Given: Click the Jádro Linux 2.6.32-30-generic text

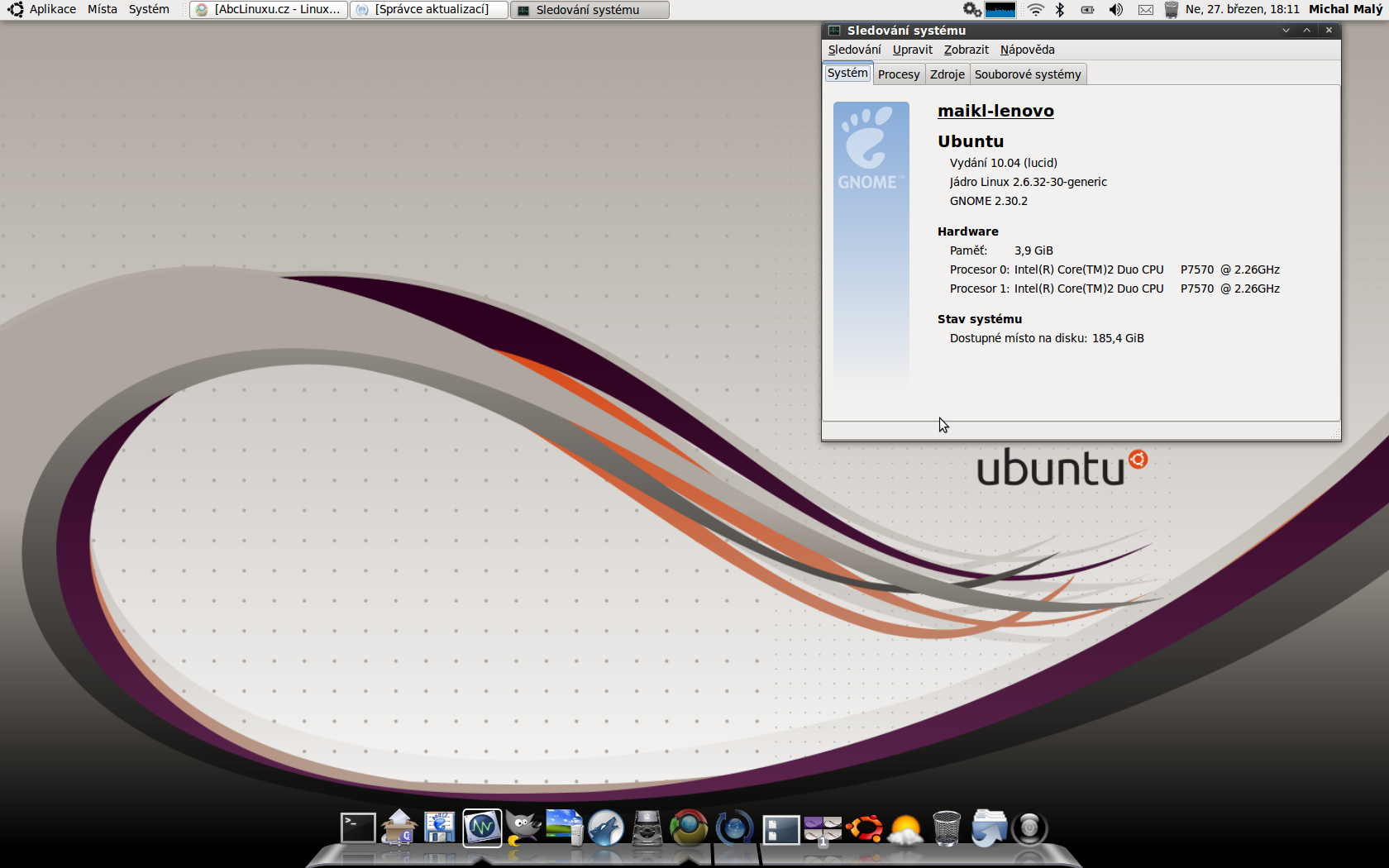Looking at the screenshot, I should pyautogui.click(x=1029, y=182).
